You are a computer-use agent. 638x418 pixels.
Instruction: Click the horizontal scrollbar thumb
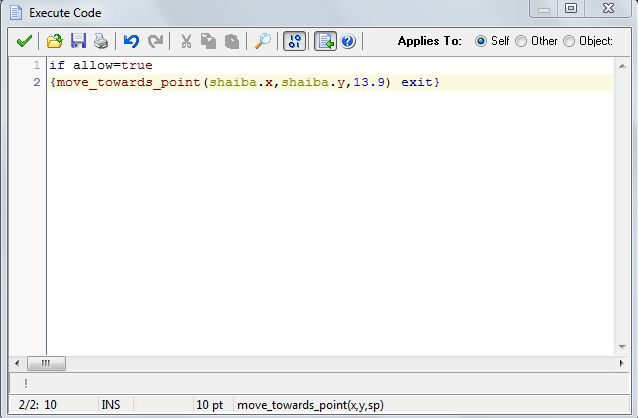pos(46,363)
